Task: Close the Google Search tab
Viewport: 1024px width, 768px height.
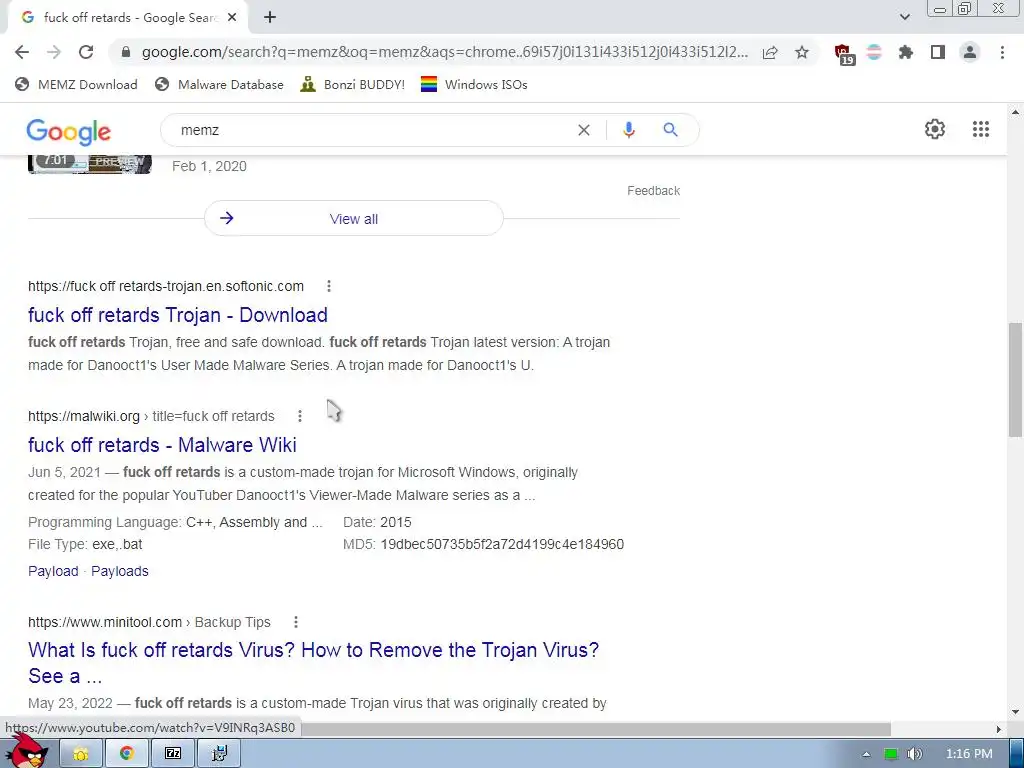Action: click(x=232, y=18)
